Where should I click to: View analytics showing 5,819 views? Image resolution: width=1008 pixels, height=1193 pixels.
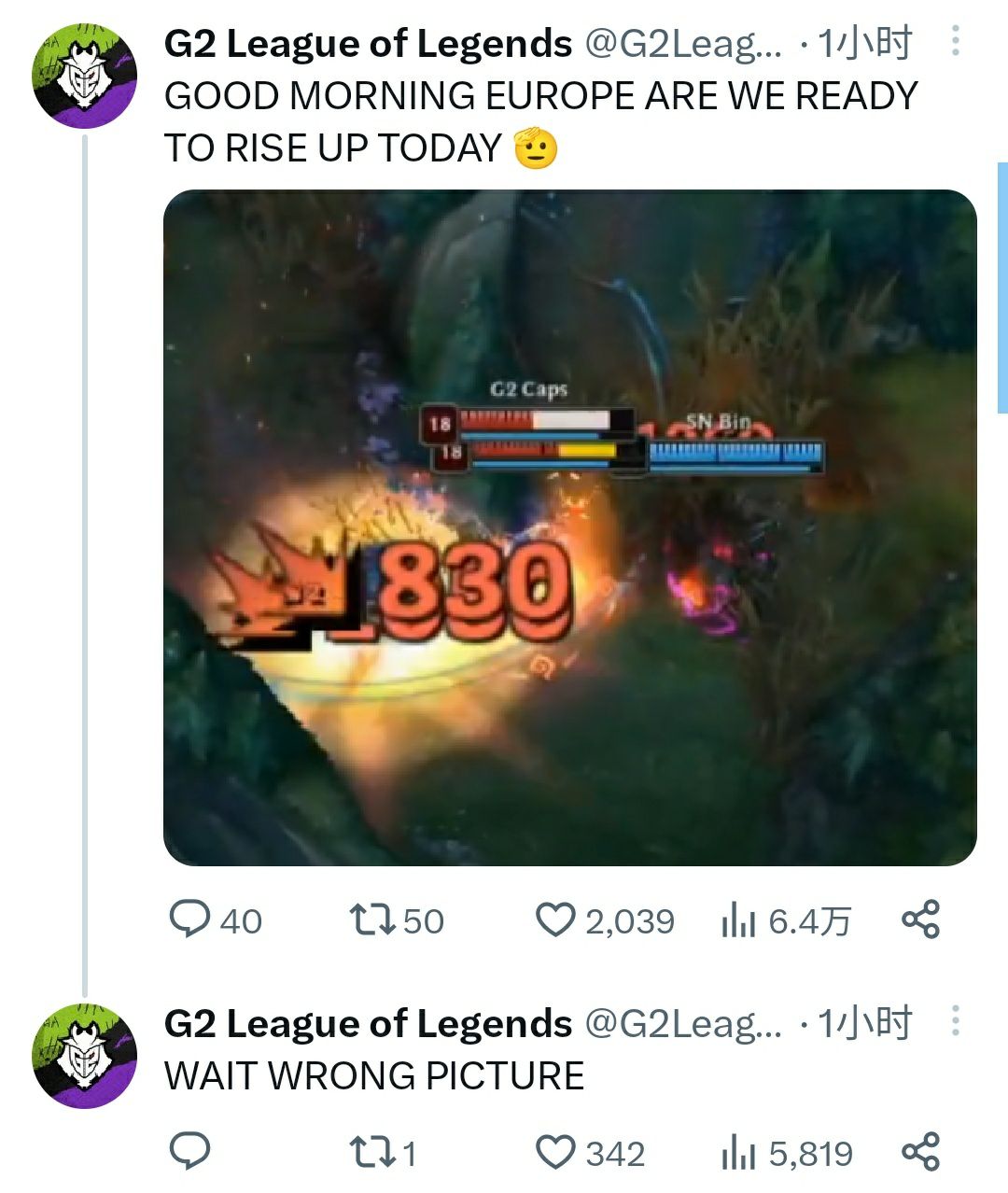pos(787,1154)
